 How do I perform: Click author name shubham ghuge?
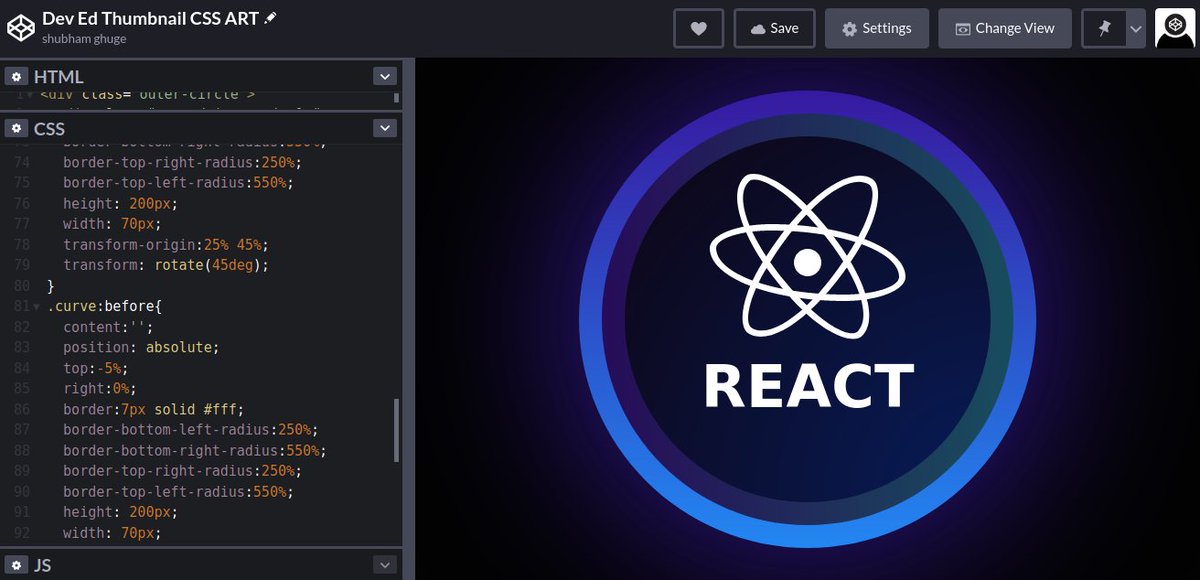click(x=84, y=39)
